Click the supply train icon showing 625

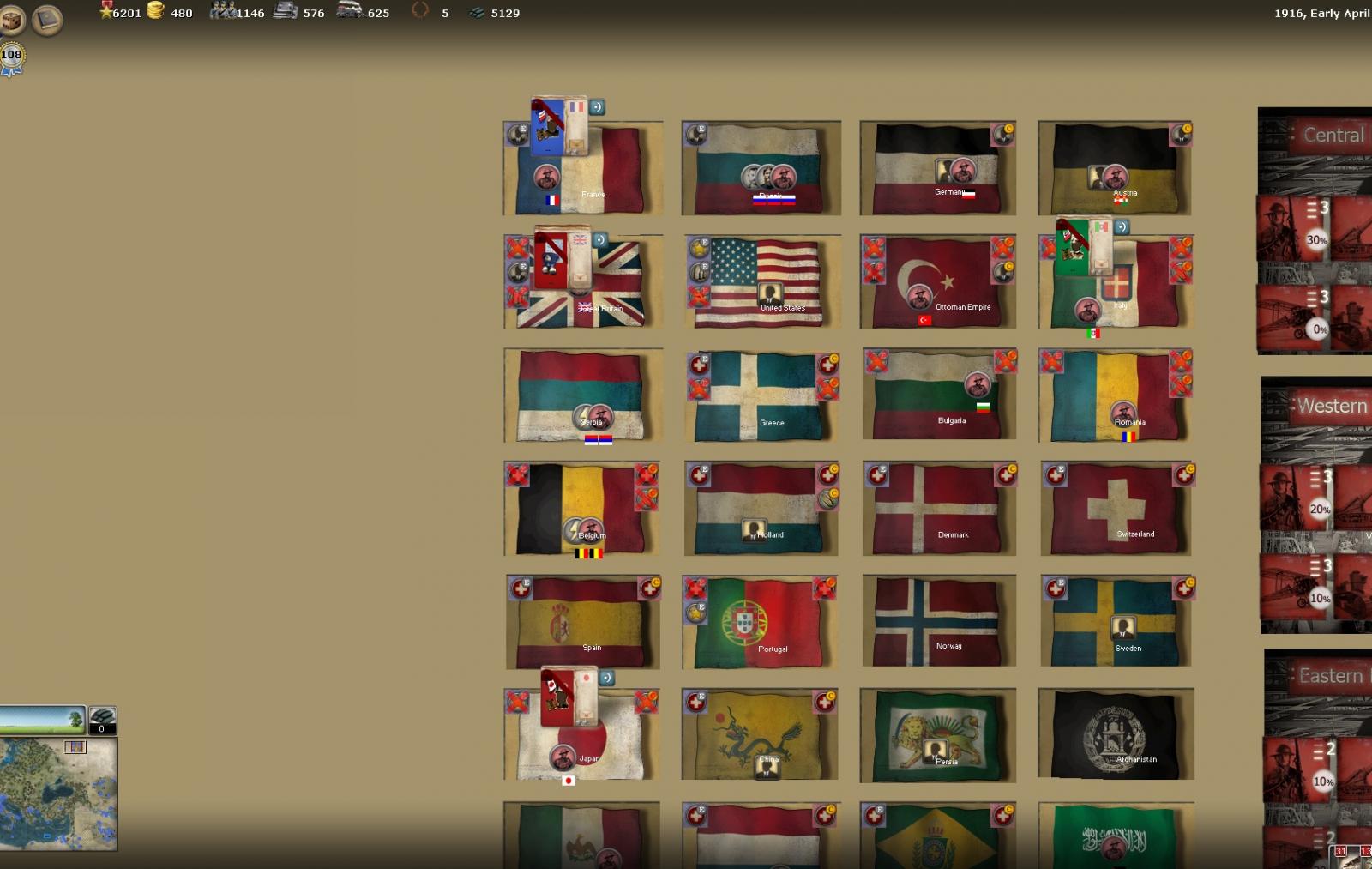(349, 11)
